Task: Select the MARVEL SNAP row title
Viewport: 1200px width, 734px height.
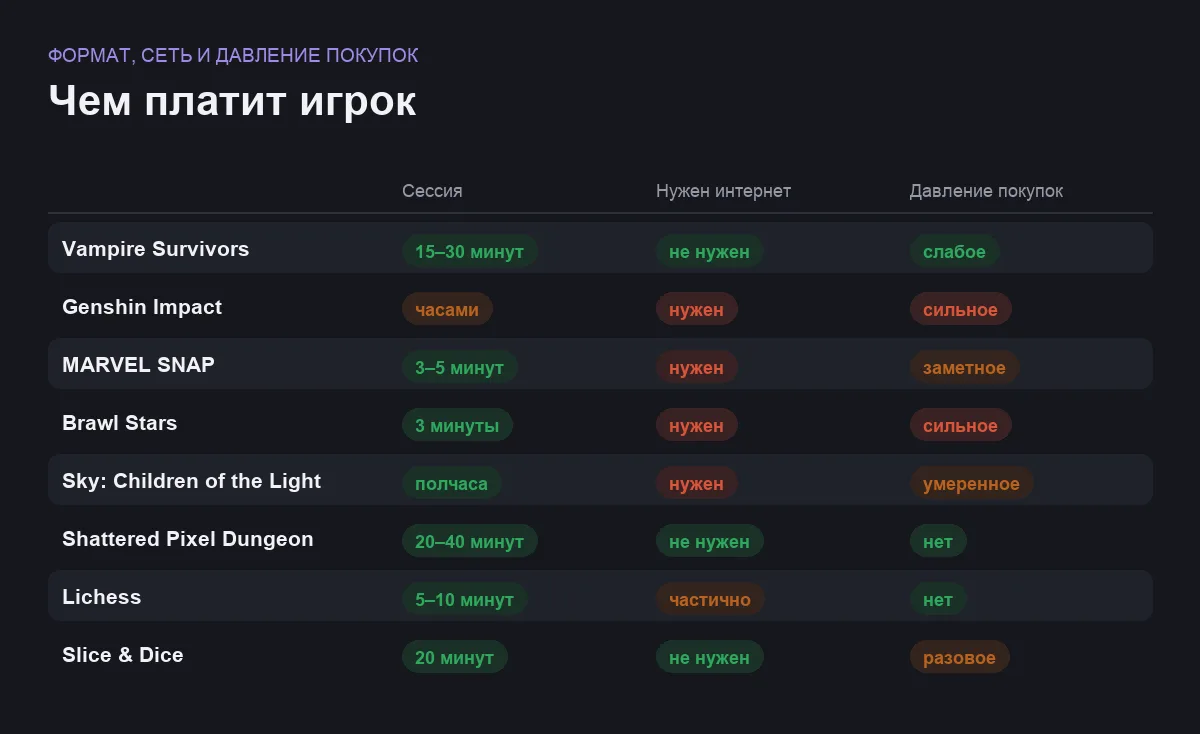Action: click(x=138, y=365)
